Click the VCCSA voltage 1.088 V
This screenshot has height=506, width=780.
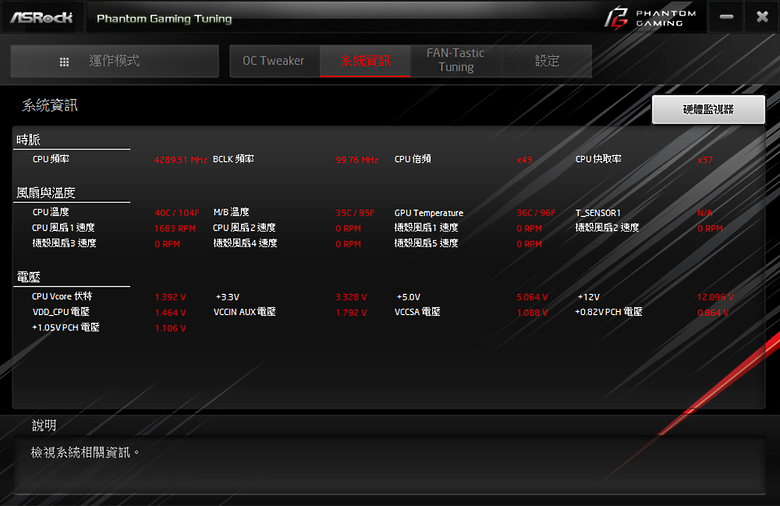click(532, 312)
